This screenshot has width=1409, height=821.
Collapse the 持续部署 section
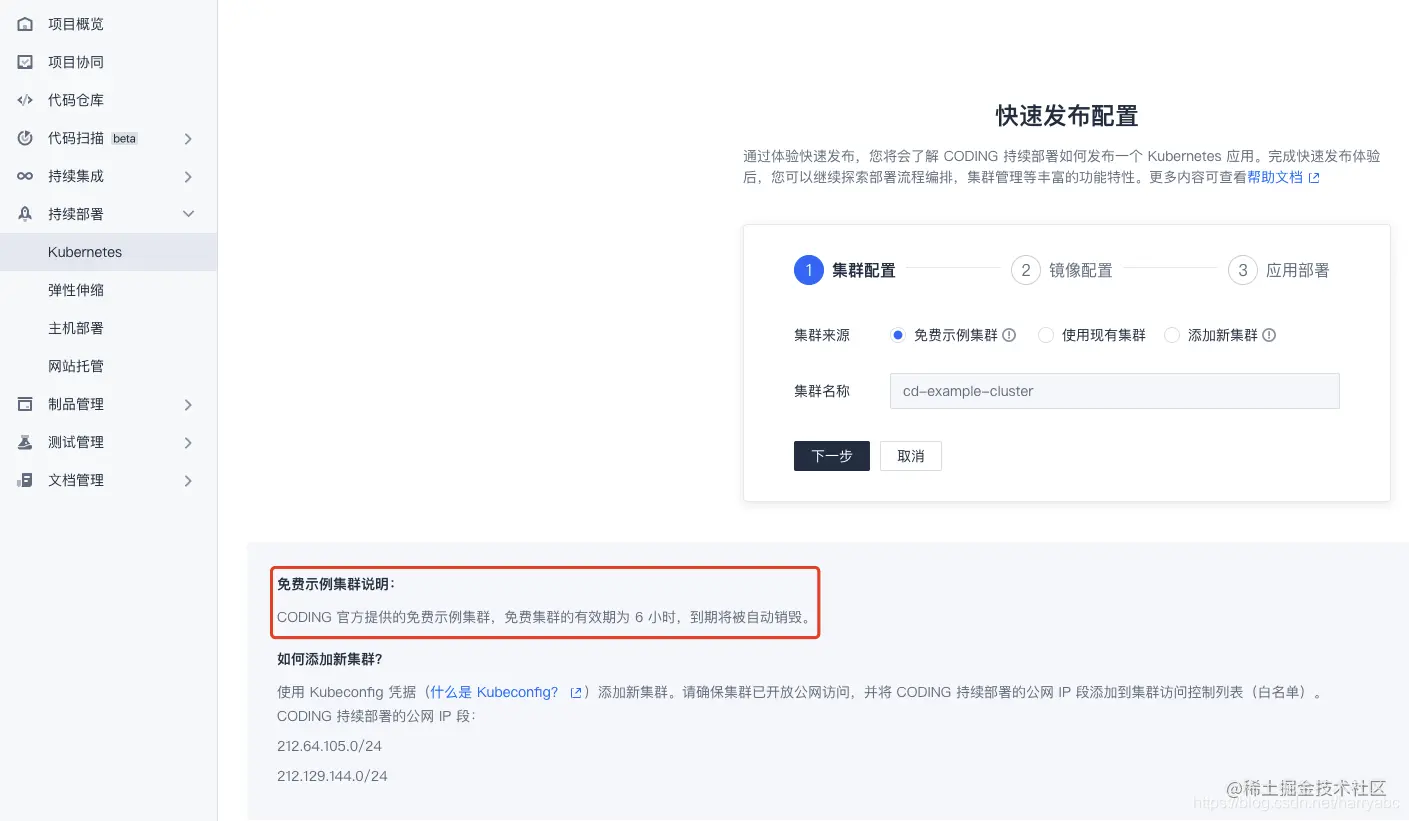188,213
